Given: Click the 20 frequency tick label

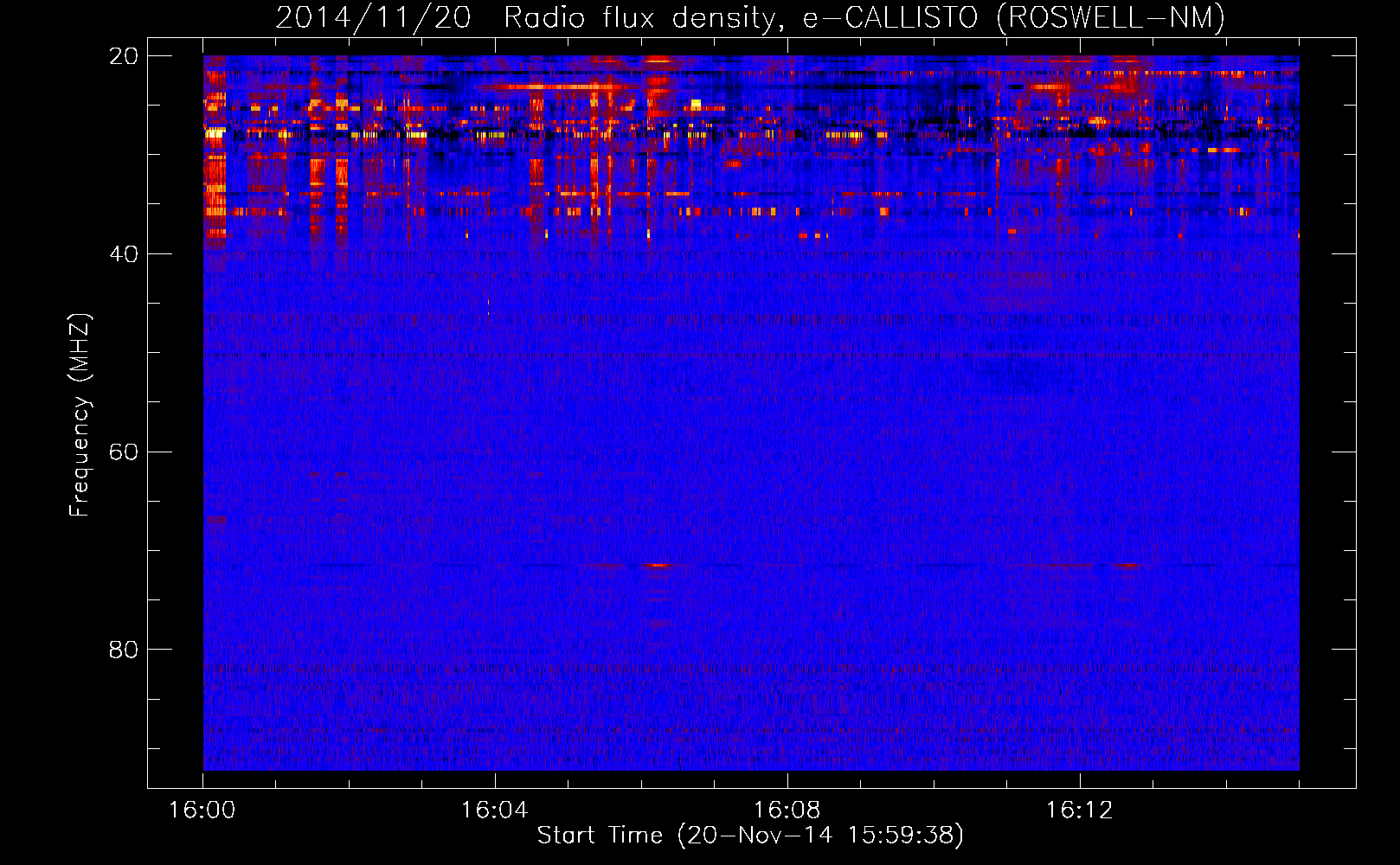Looking at the screenshot, I should tap(124, 56).
